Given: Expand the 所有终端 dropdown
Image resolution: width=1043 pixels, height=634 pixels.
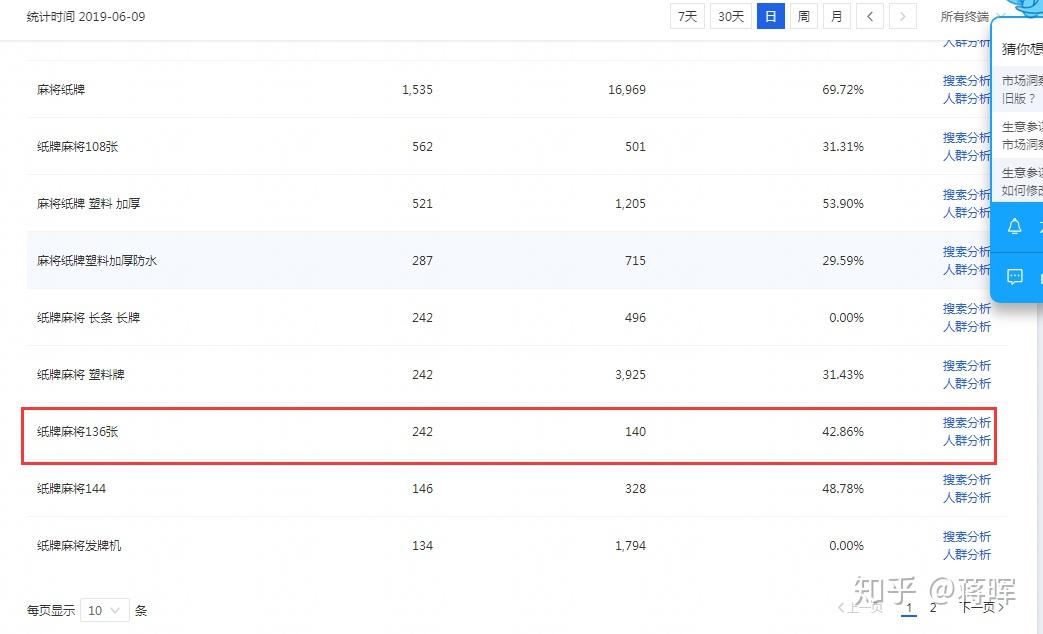Looking at the screenshot, I should (x=968, y=17).
